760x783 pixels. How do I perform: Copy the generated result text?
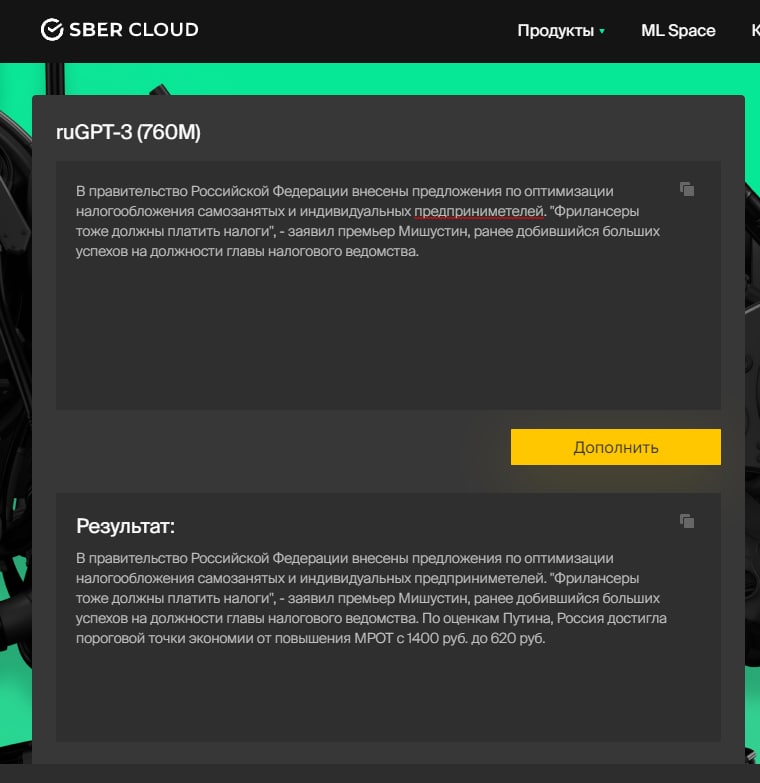click(x=687, y=521)
